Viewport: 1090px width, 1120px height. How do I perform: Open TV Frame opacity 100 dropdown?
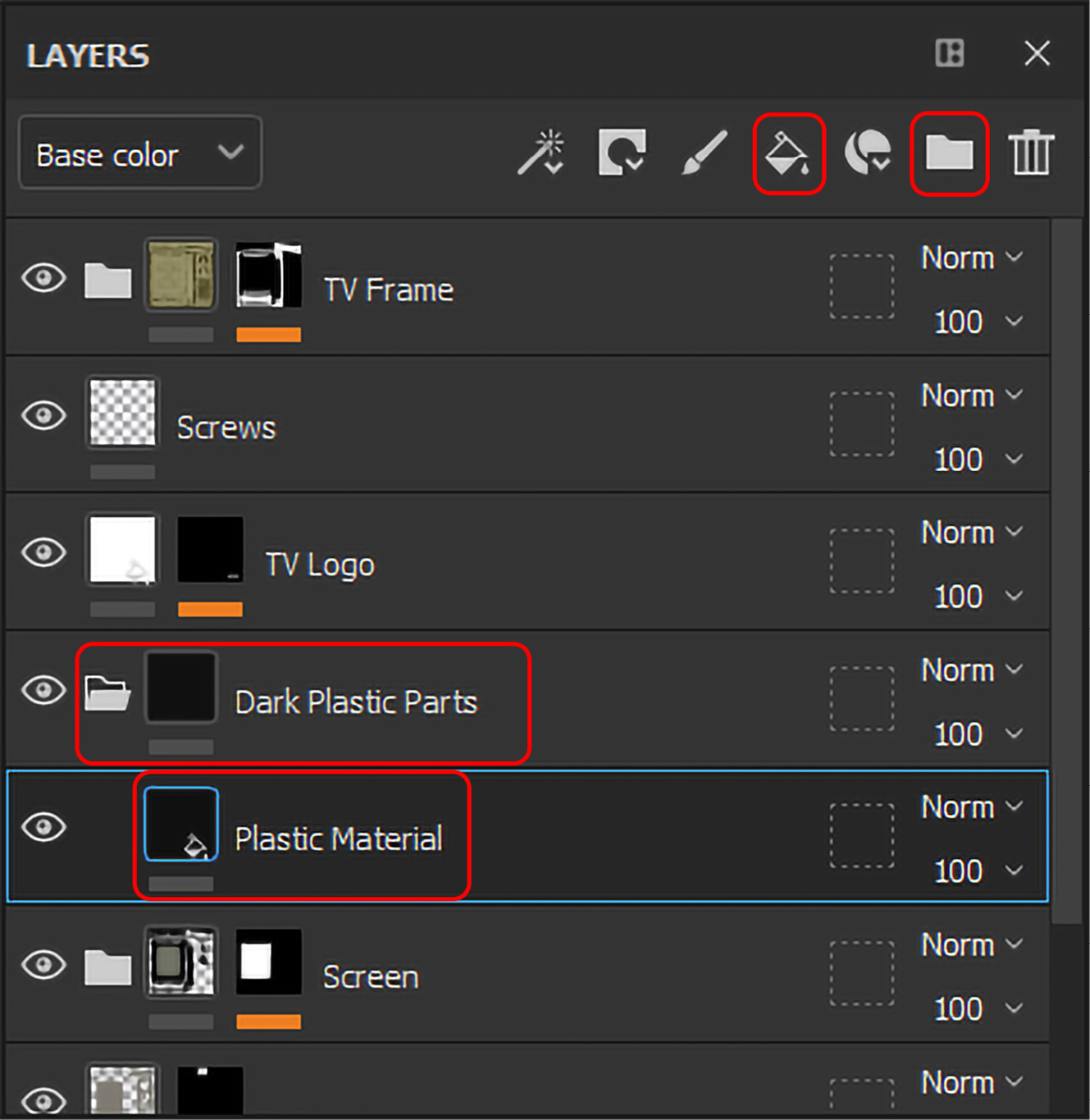[978, 322]
